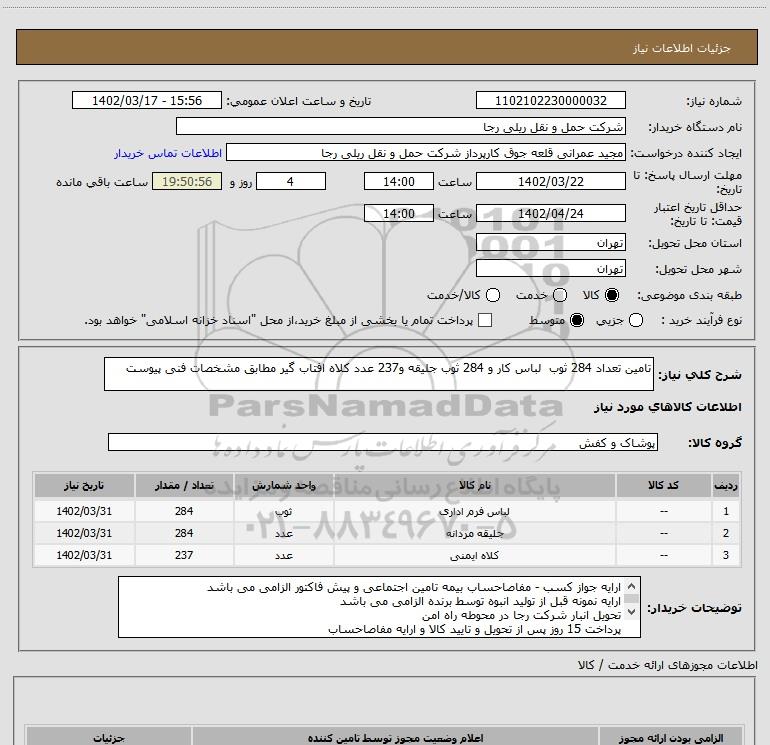Click unit ثوب in the first row
The image size is (770, 745).
point(284,511)
